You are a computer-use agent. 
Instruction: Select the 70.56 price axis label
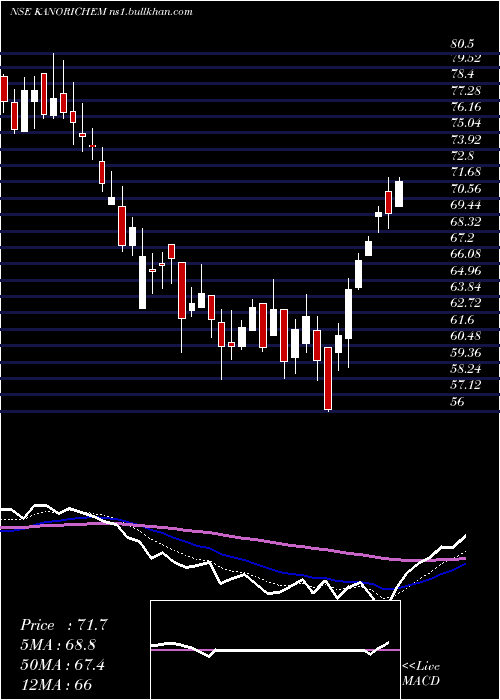(466, 188)
